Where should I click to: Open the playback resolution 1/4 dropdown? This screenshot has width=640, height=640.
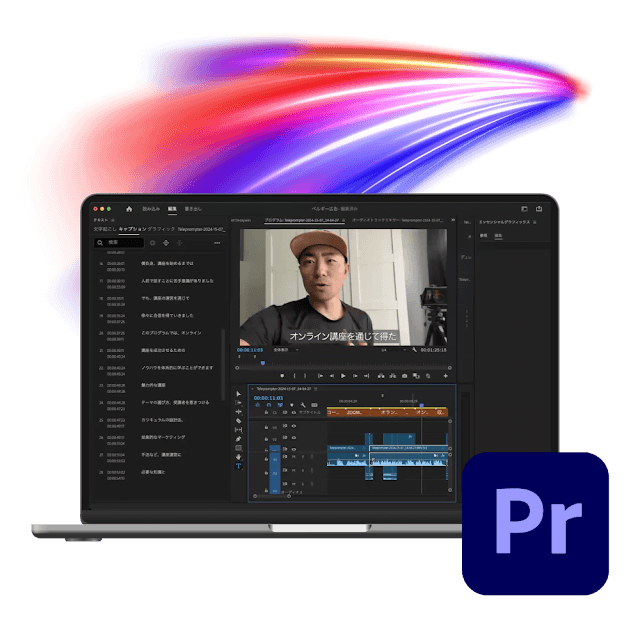[393, 350]
